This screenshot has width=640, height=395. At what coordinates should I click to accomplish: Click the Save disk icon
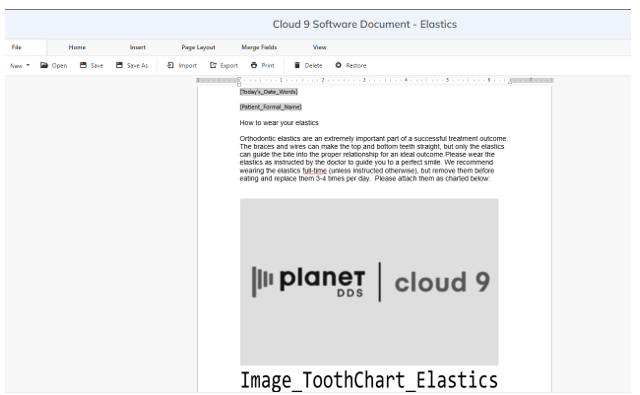tap(83, 65)
